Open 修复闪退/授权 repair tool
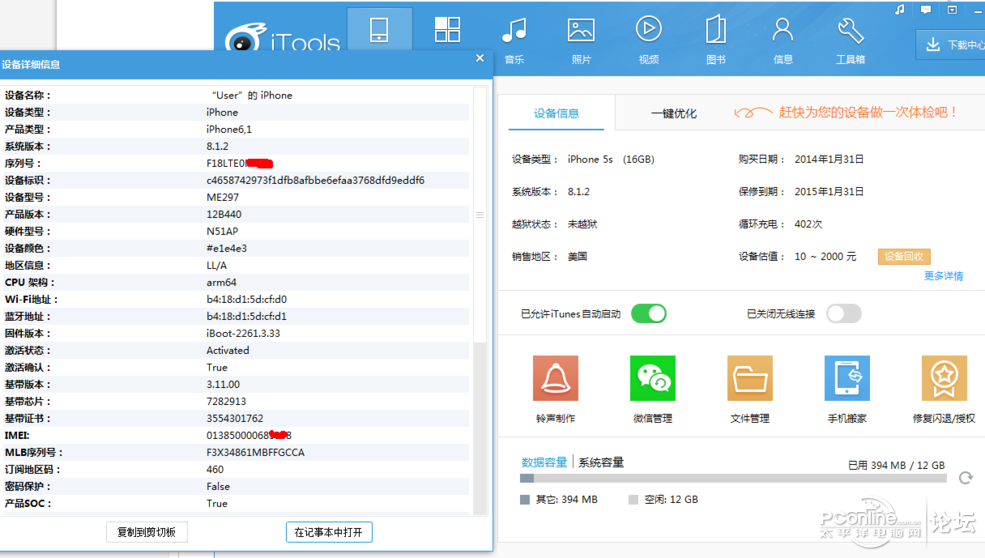The image size is (985, 558). [x=944, y=389]
